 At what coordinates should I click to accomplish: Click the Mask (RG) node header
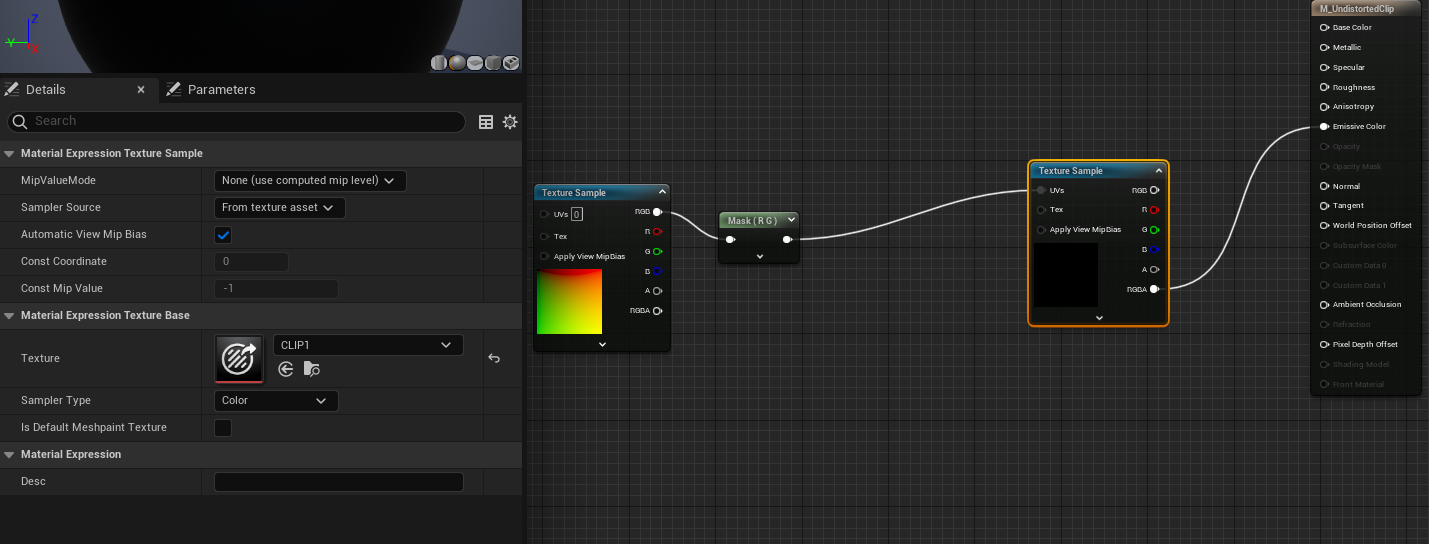752,221
